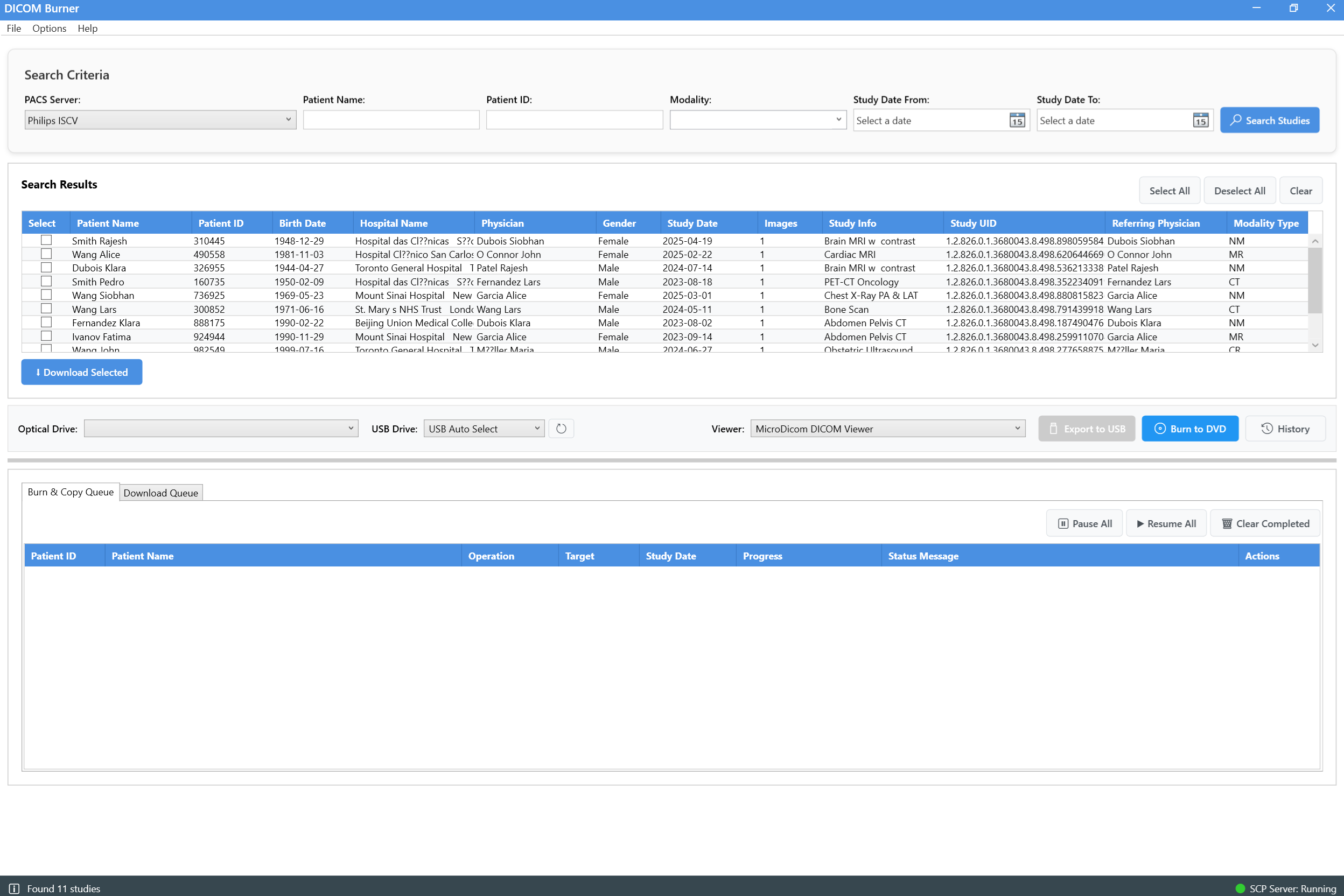This screenshot has height=896, width=1344.
Task: Click the Hospital Name column header
Action: 414,223
